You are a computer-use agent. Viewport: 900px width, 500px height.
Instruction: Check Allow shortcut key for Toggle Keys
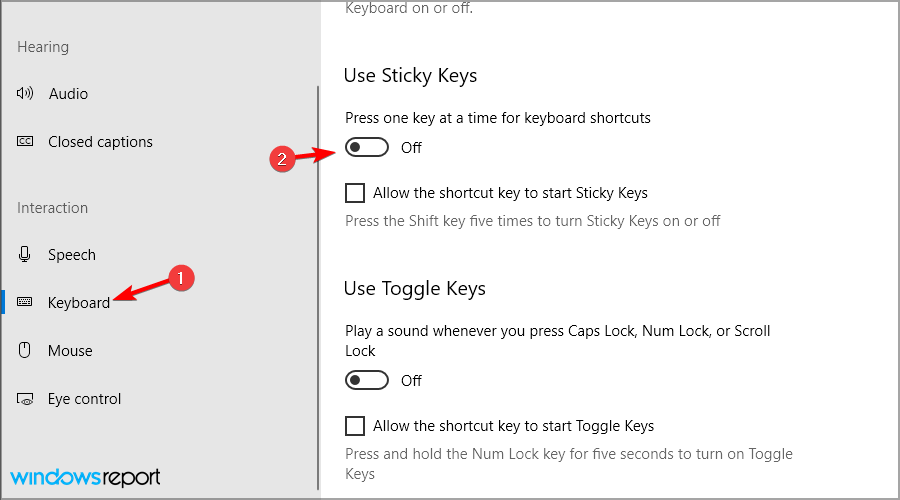coord(355,426)
